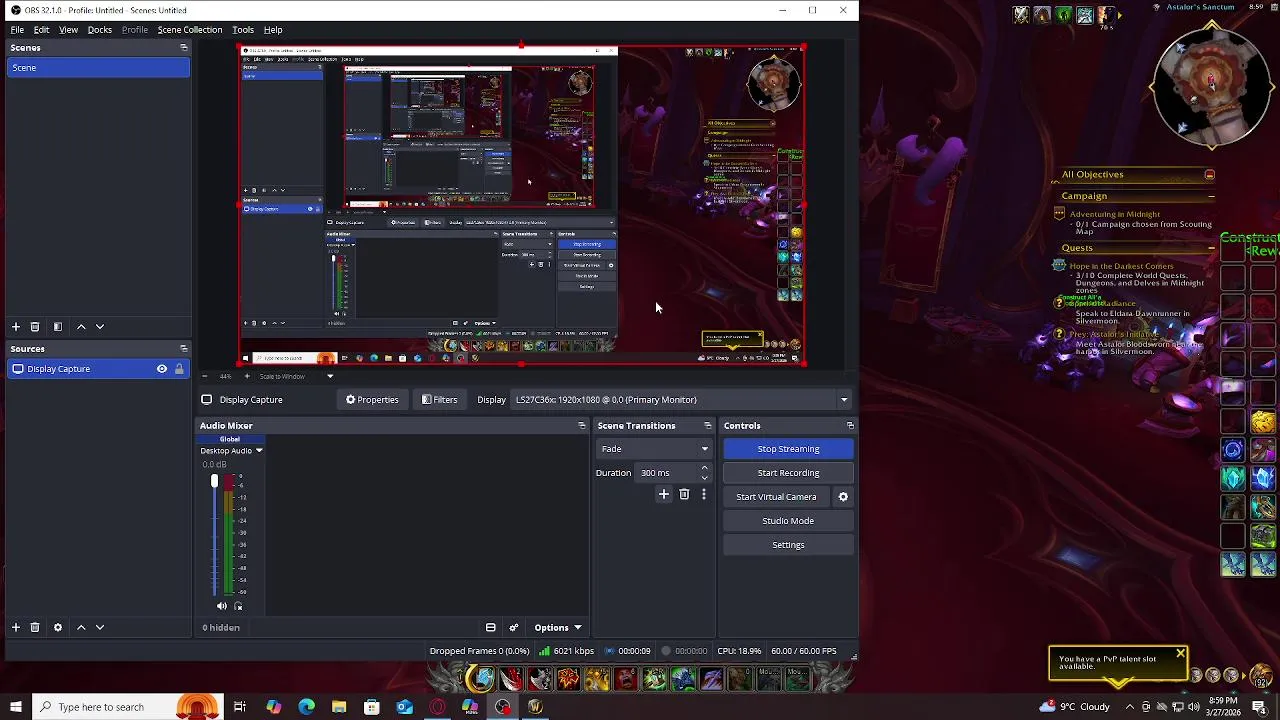The height and width of the screenshot is (720, 1280).
Task: Click Start Virtual Camera
Action: click(x=777, y=497)
